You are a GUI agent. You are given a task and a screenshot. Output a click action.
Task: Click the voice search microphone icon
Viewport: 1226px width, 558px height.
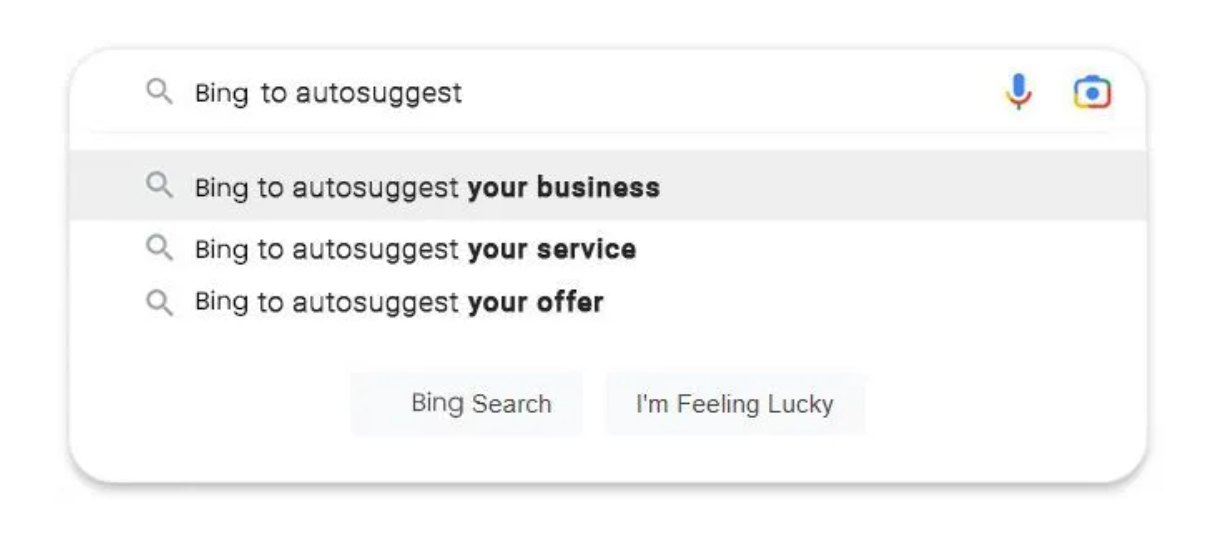pos(1018,93)
